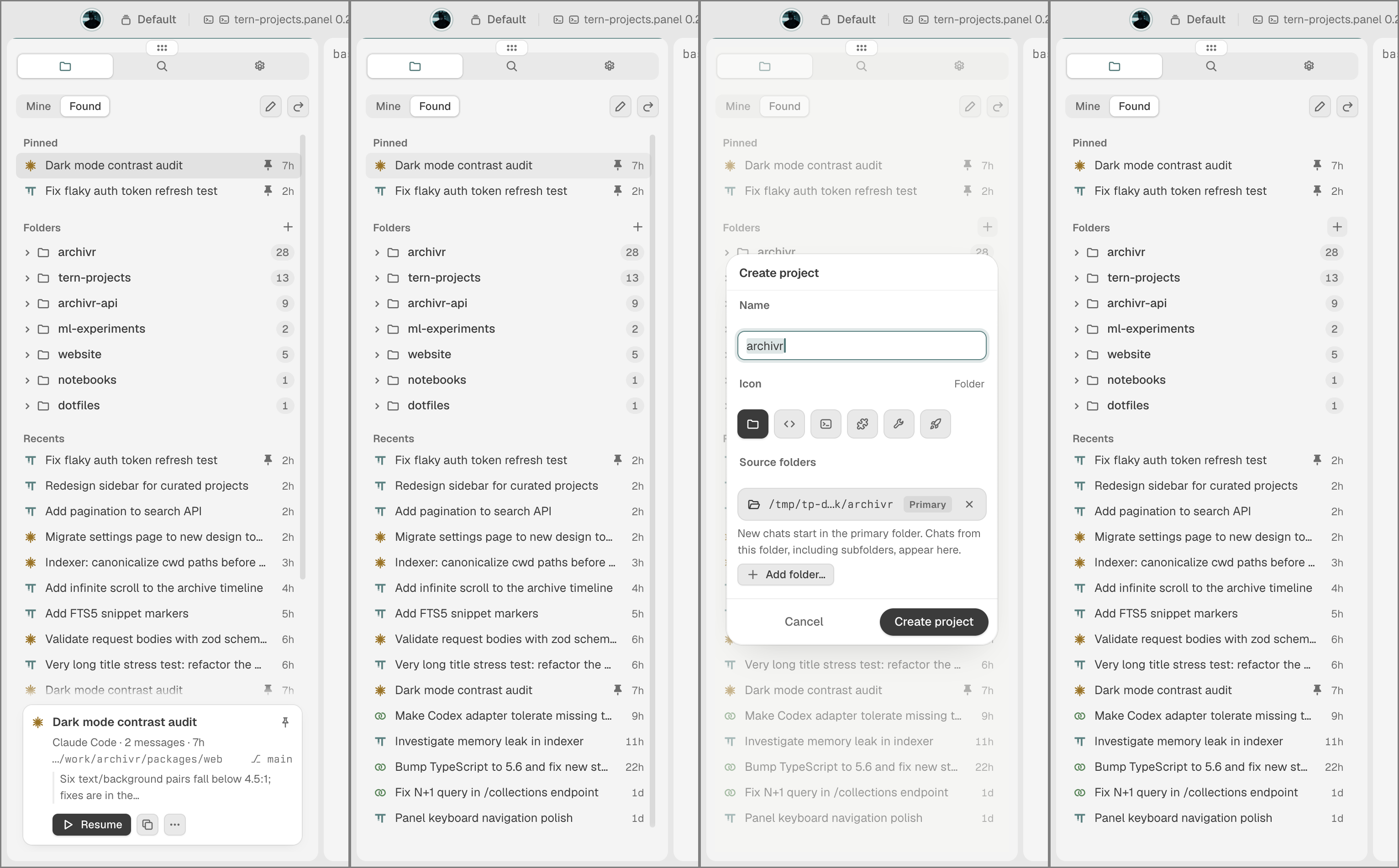Click the pencil edit icon in the second panel
1399x868 pixels.
[620, 106]
